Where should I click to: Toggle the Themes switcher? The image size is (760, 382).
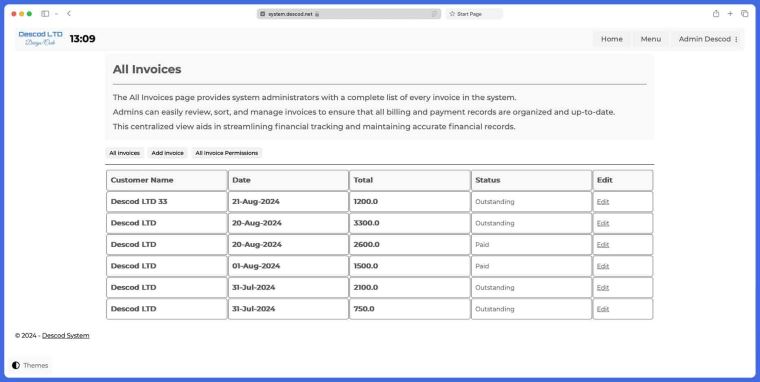click(30, 366)
